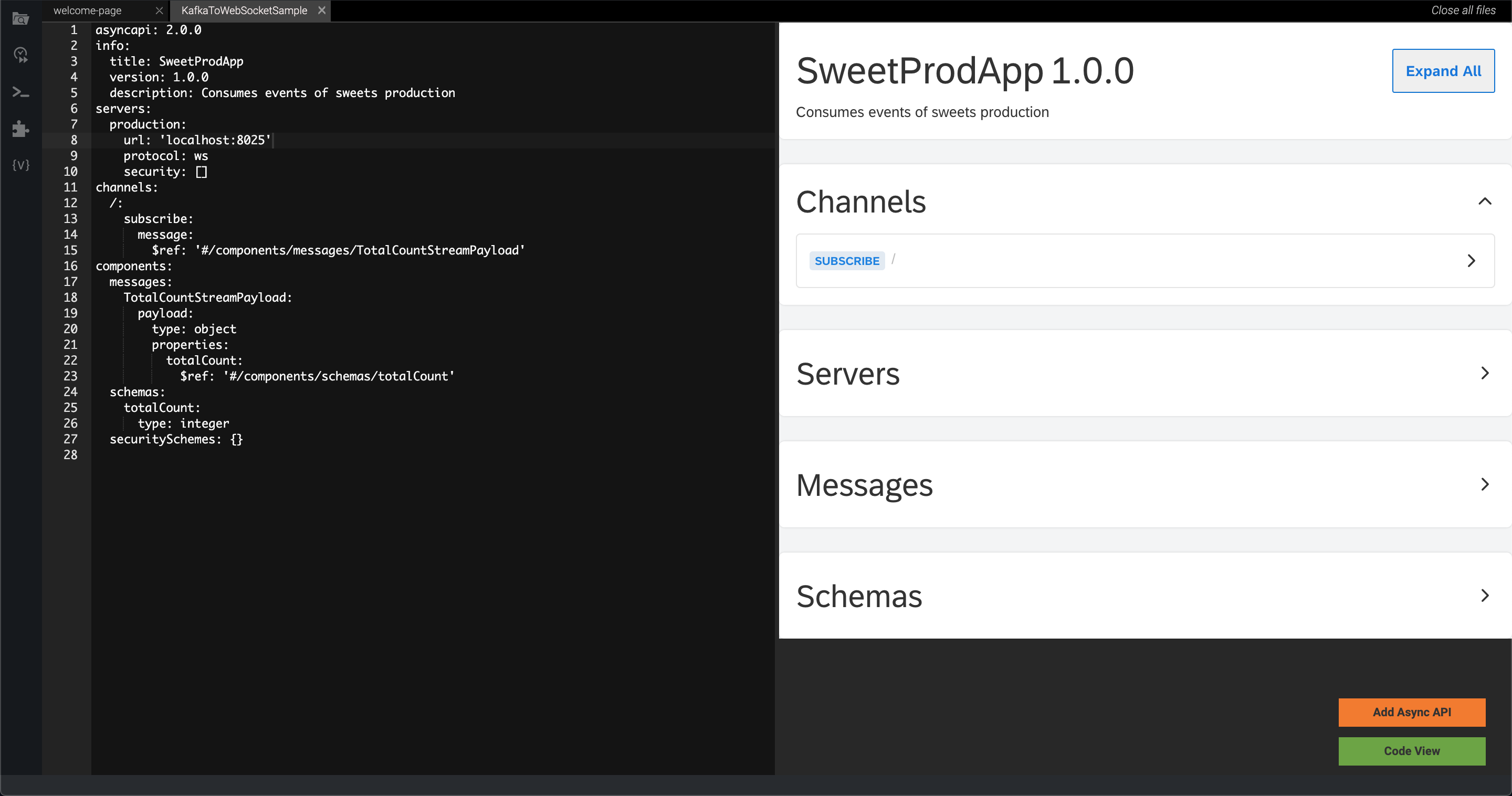Click the Expand All button
This screenshot has width=1512, height=796.
point(1443,71)
